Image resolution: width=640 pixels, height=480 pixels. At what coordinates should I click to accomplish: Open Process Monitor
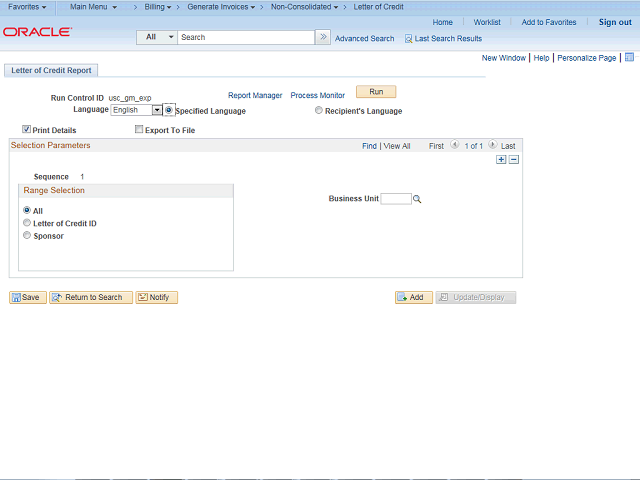coord(318,95)
